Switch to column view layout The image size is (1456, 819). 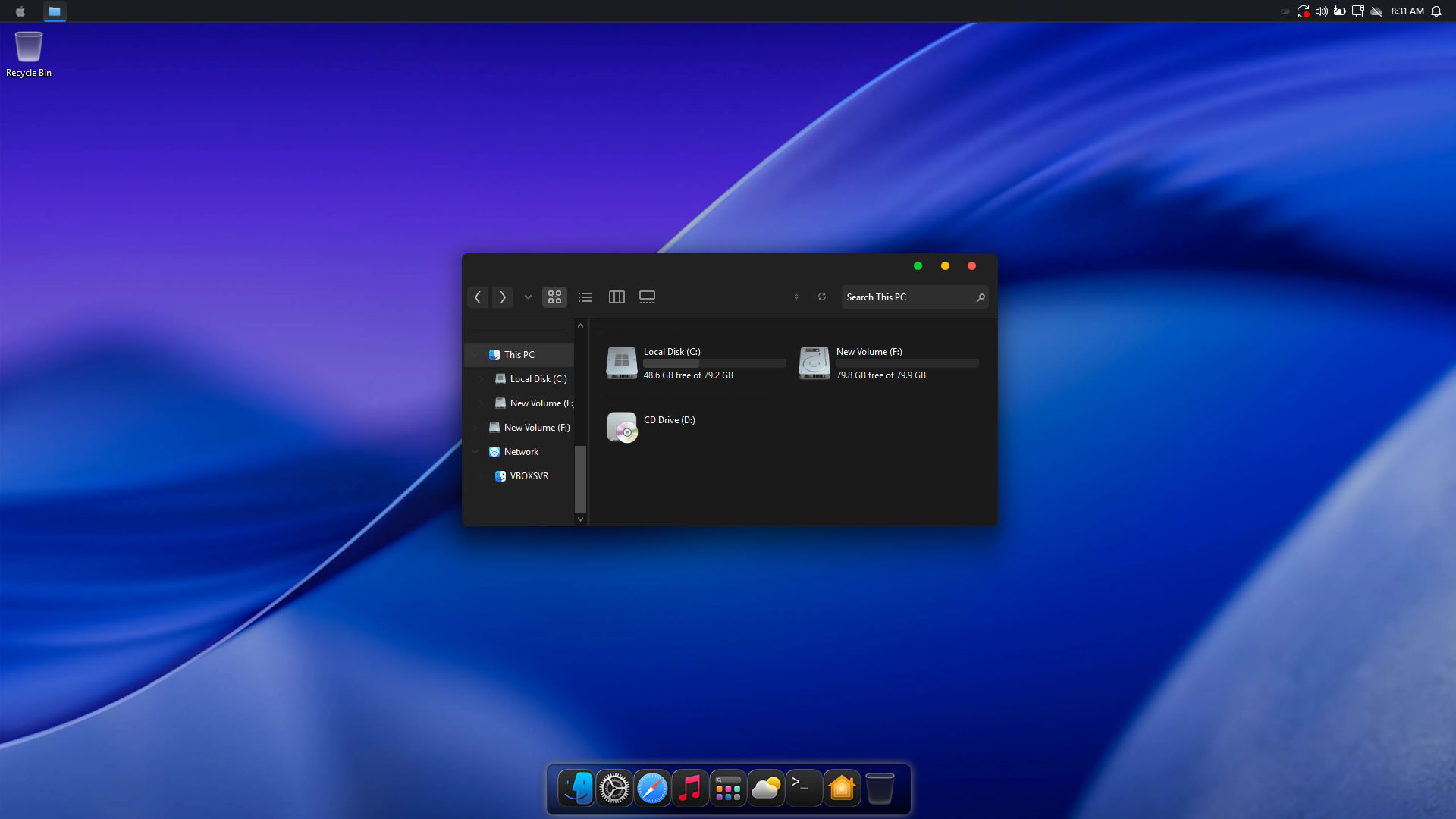[617, 297]
